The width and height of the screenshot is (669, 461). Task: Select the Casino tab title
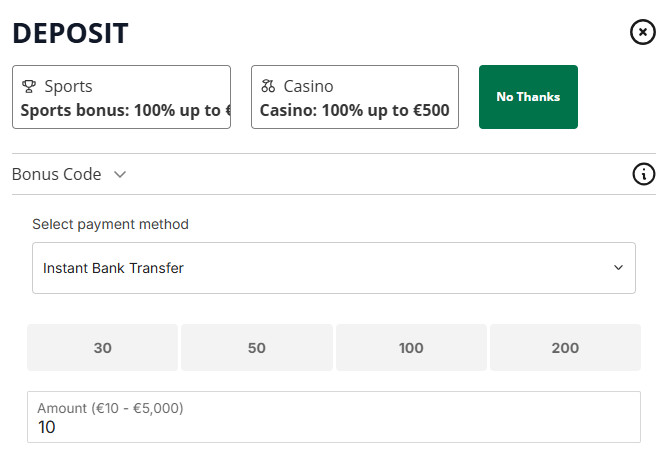click(308, 86)
